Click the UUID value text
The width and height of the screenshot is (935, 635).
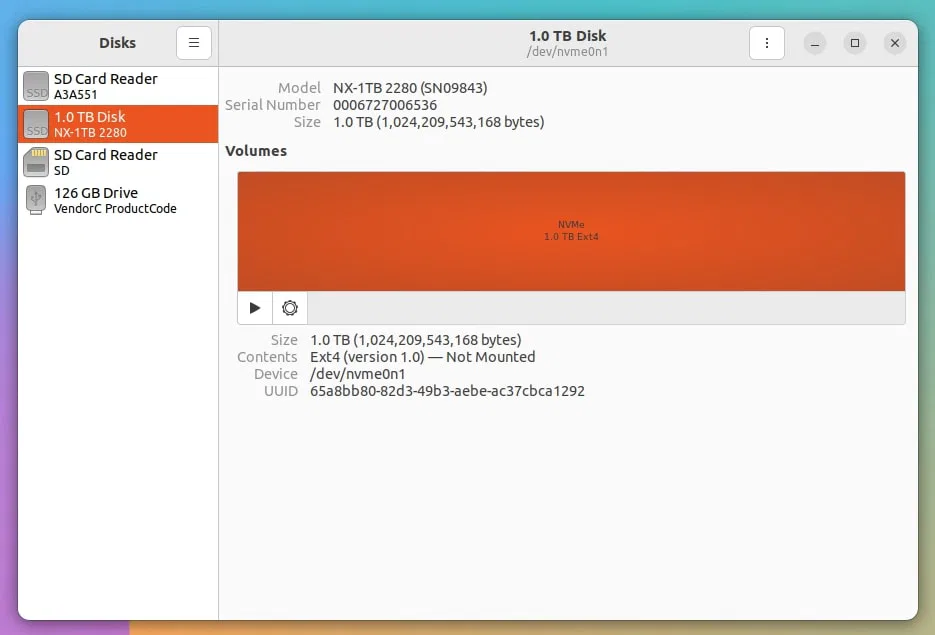447,391
